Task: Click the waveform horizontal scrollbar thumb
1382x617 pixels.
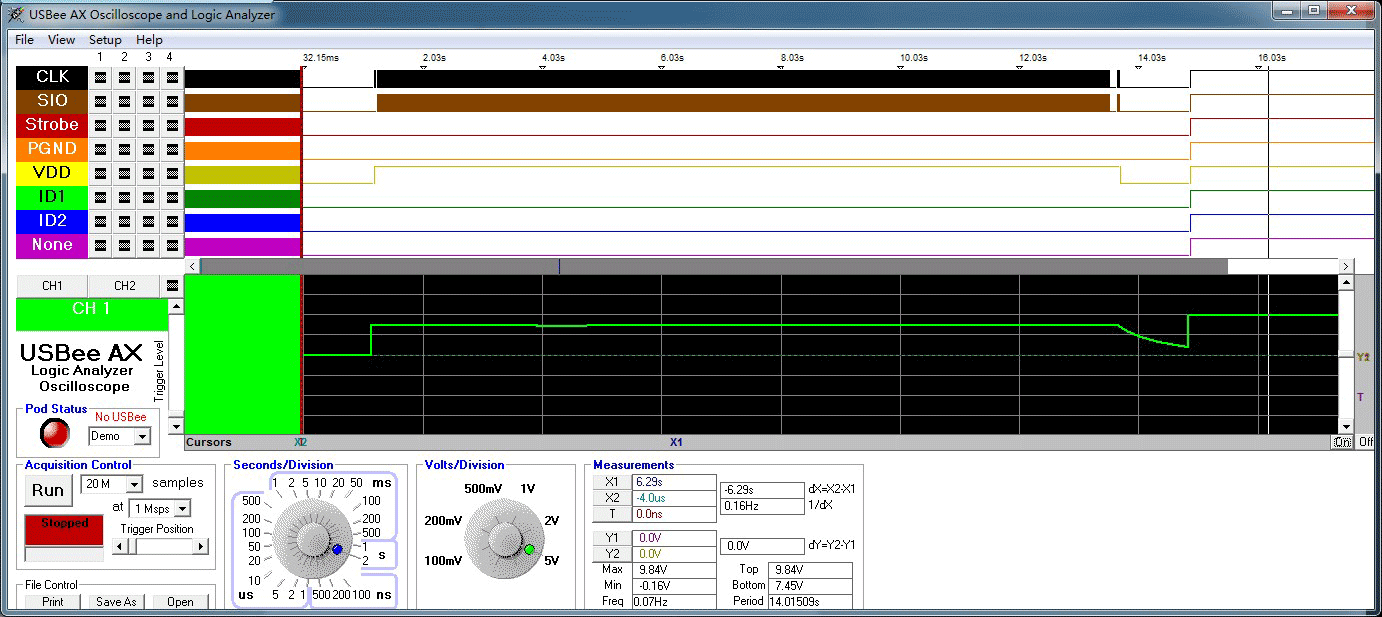Action: click(713, 266)
